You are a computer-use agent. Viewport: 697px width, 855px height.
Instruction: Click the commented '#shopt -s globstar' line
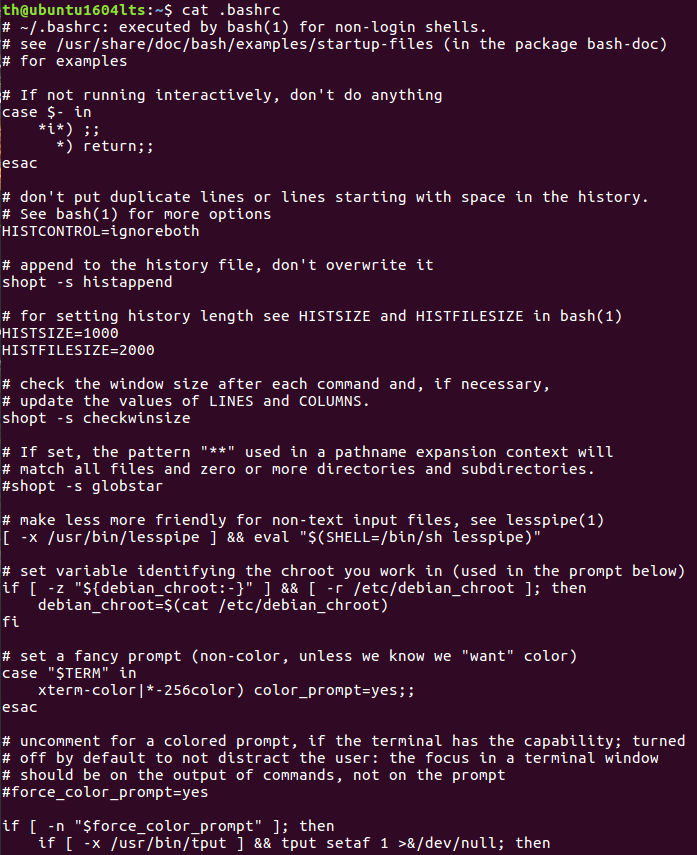pyautogui.click(x=82, y=486)
